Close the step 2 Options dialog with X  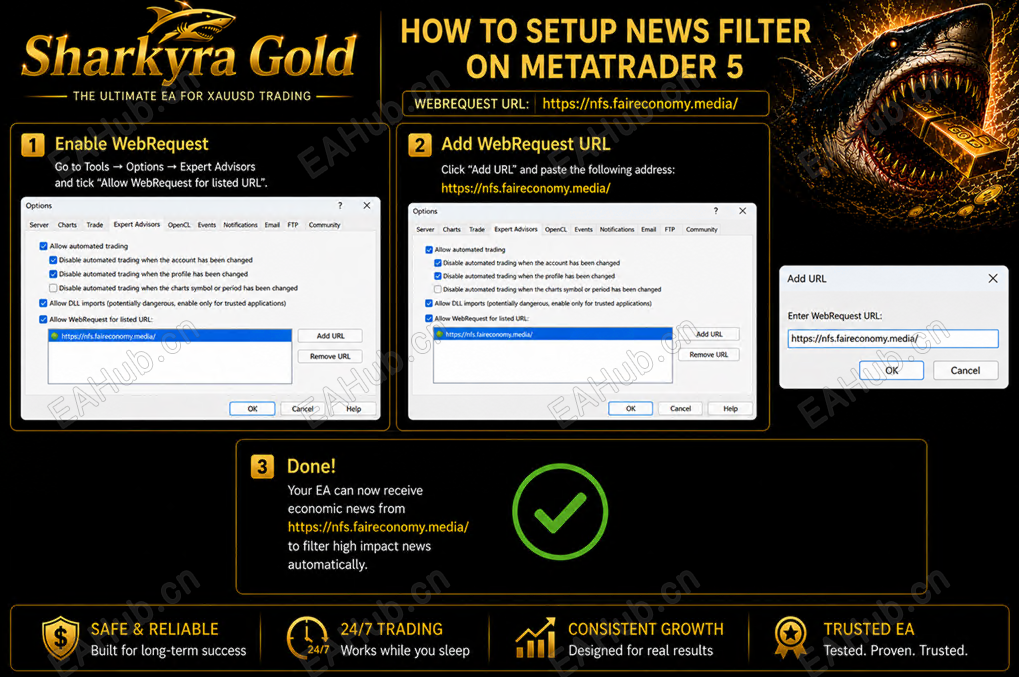coord(743,211)
